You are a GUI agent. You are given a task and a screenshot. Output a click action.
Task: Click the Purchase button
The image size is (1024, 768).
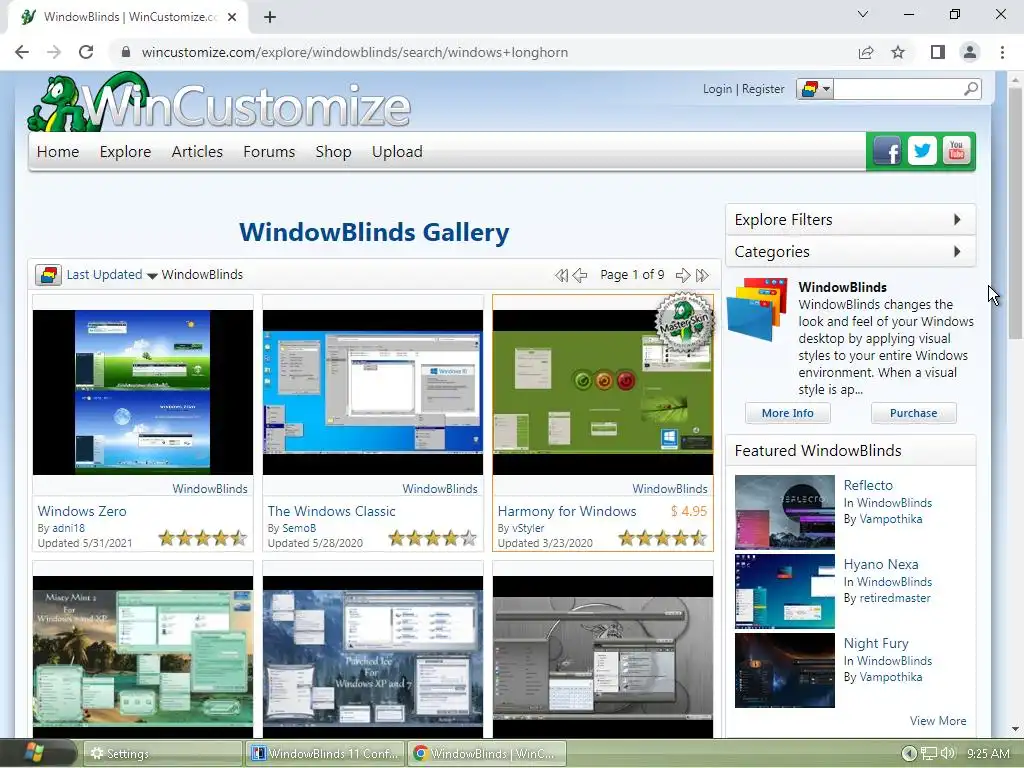pyautogui.click(x=914, y=413)
